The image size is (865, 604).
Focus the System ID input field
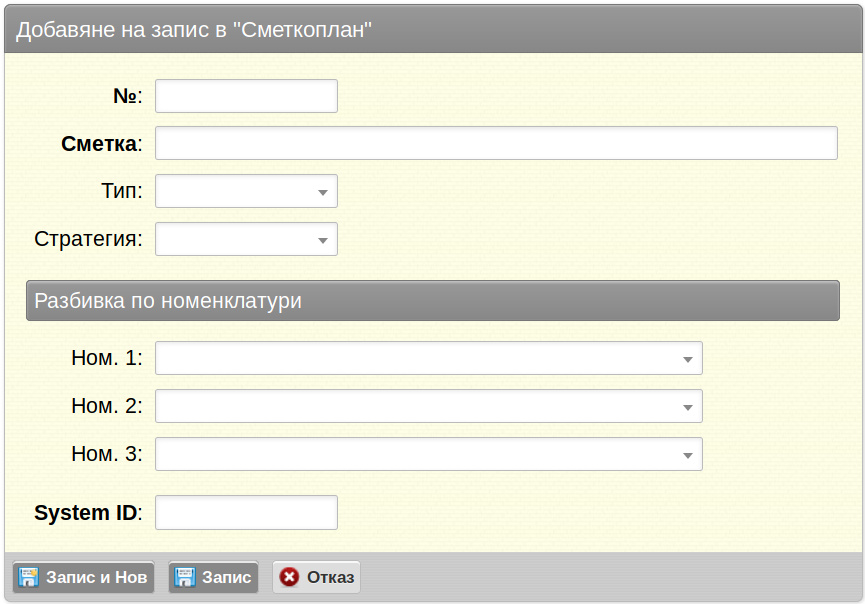coord(247,512)
